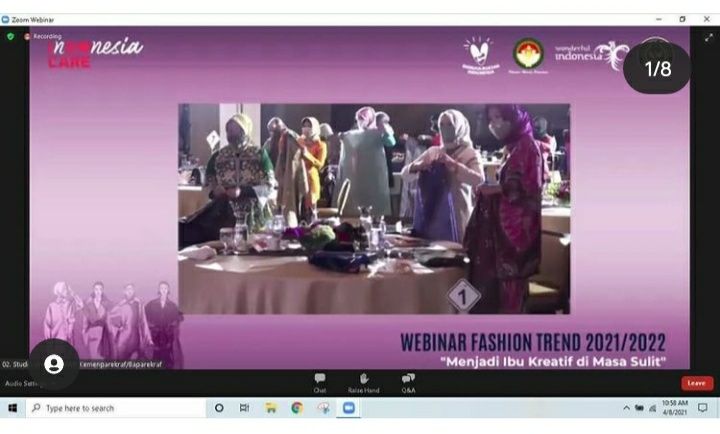The image size is (720, 434).
Task: Click the round profile avatar button
Action: (54, 364)
